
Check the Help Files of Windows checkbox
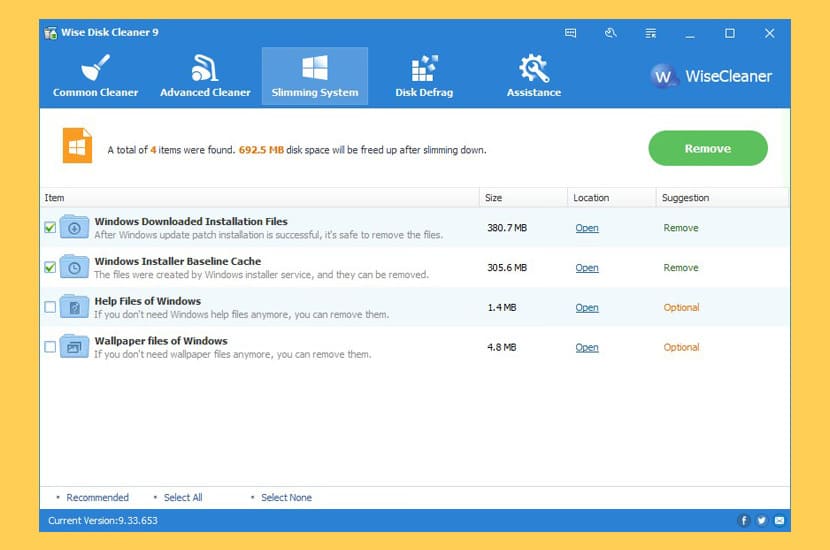(50, 307)
